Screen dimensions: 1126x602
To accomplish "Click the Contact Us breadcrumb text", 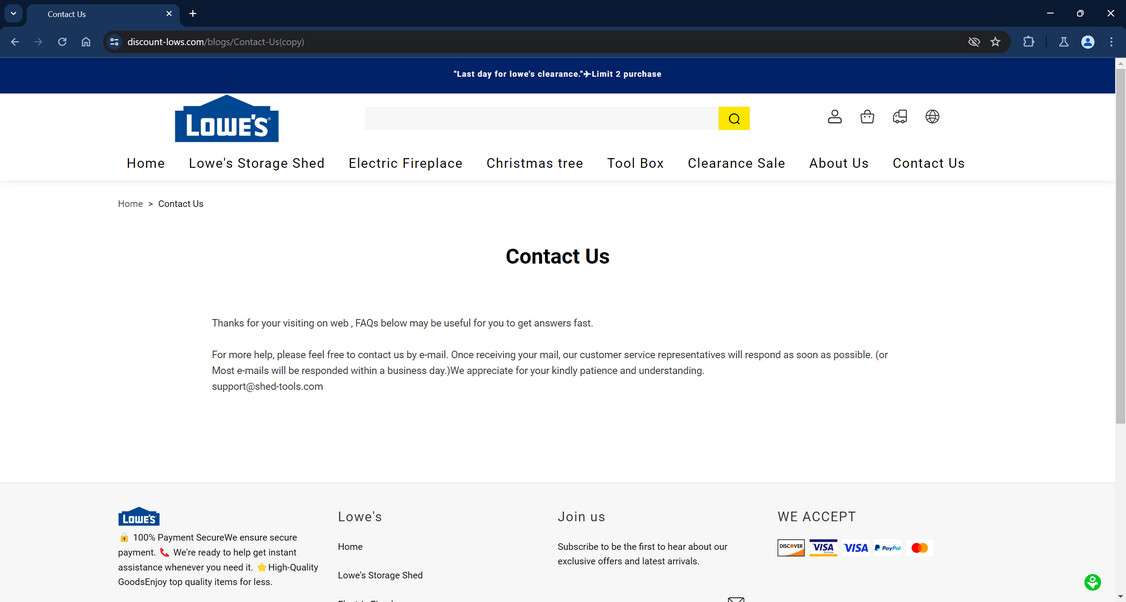I will click(x=180, y=204).
